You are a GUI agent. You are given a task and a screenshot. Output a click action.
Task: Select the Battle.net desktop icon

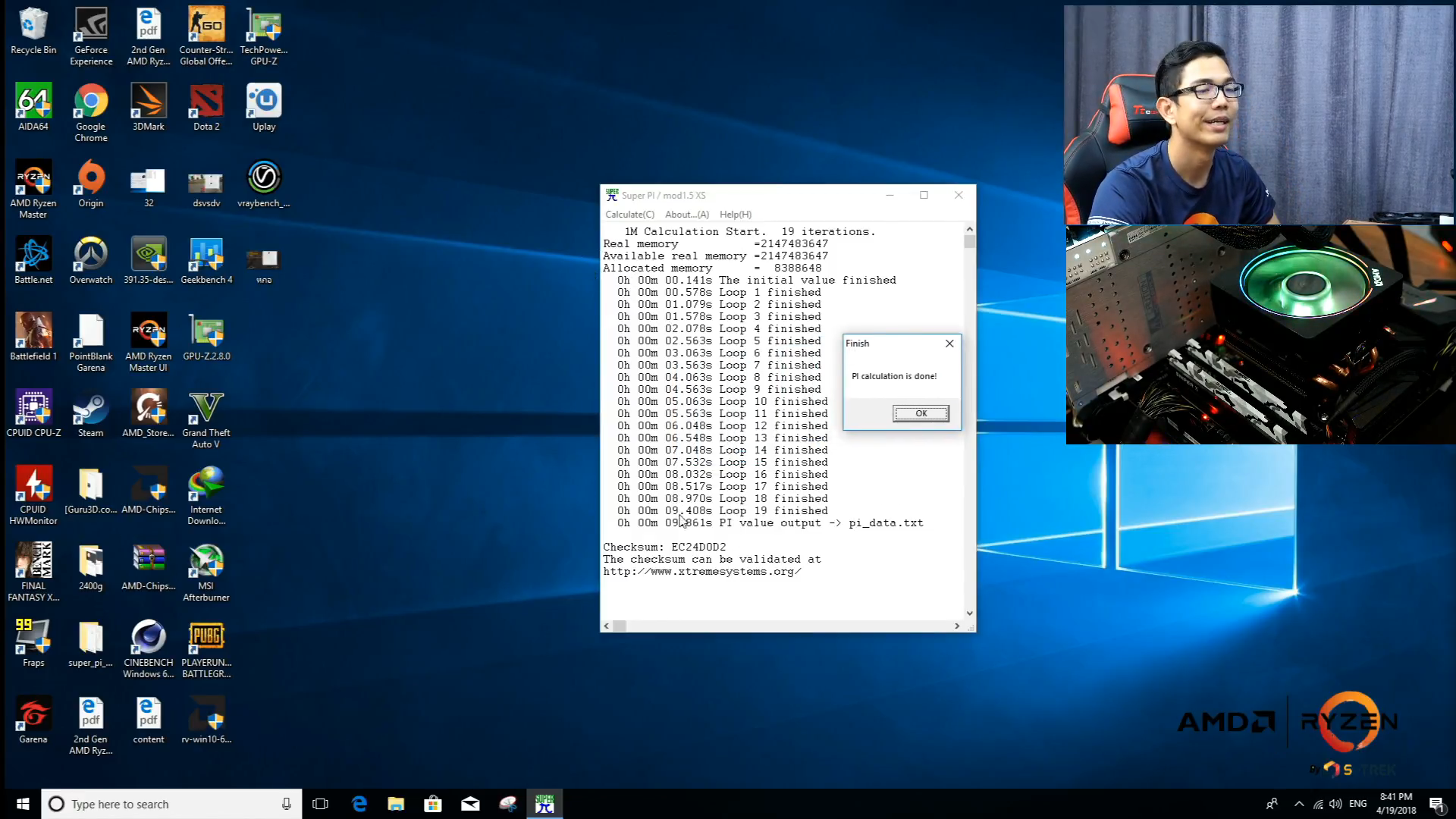(x=33, y=261)
